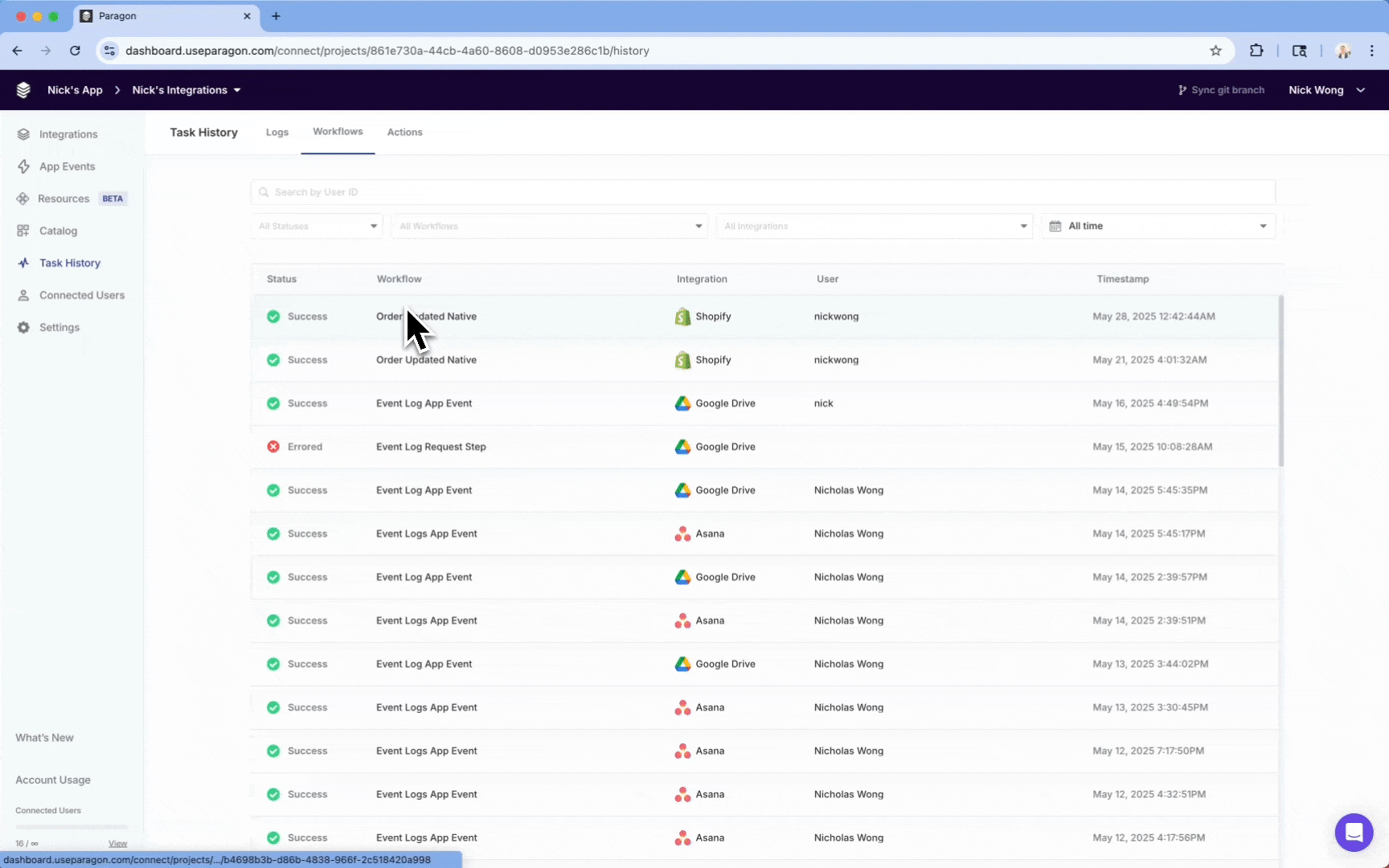
Task: Open Settings in the sidebar
Action: coord(59,327)
